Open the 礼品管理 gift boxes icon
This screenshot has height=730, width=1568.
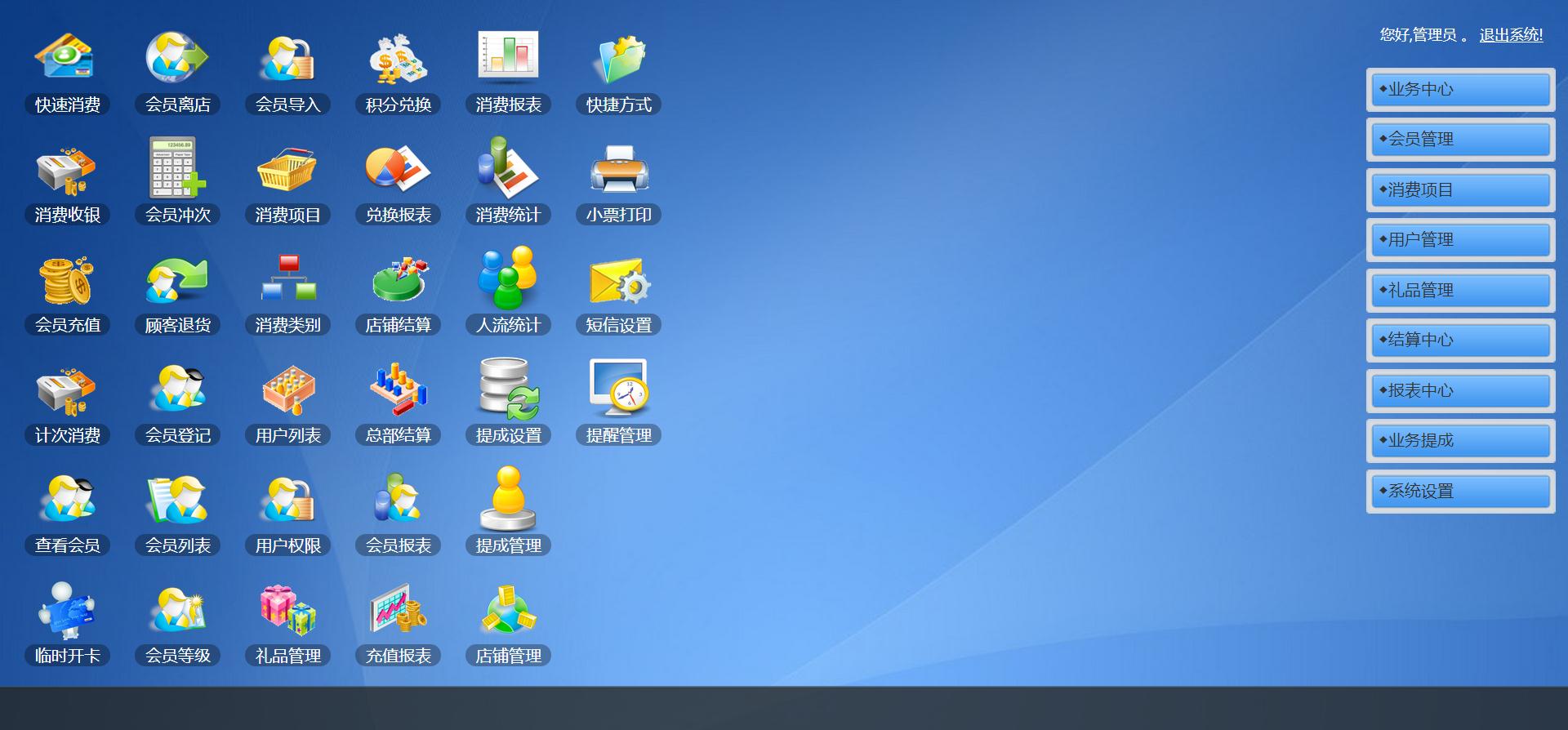coord(287,610)
